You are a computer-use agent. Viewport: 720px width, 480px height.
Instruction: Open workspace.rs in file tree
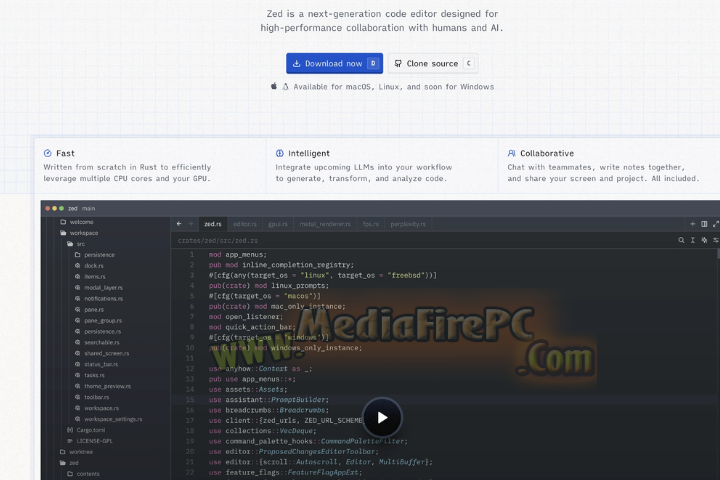pyautogui.click(x=101, y=408)
